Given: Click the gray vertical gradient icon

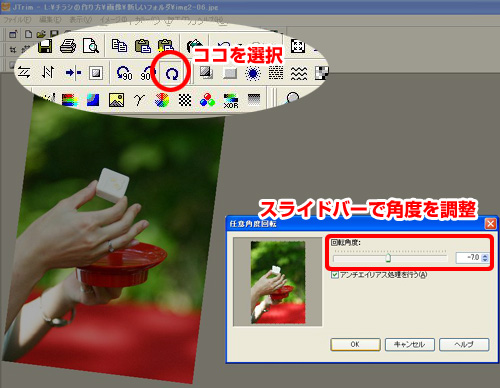Looking at the screenshot, I should [254, 99].
